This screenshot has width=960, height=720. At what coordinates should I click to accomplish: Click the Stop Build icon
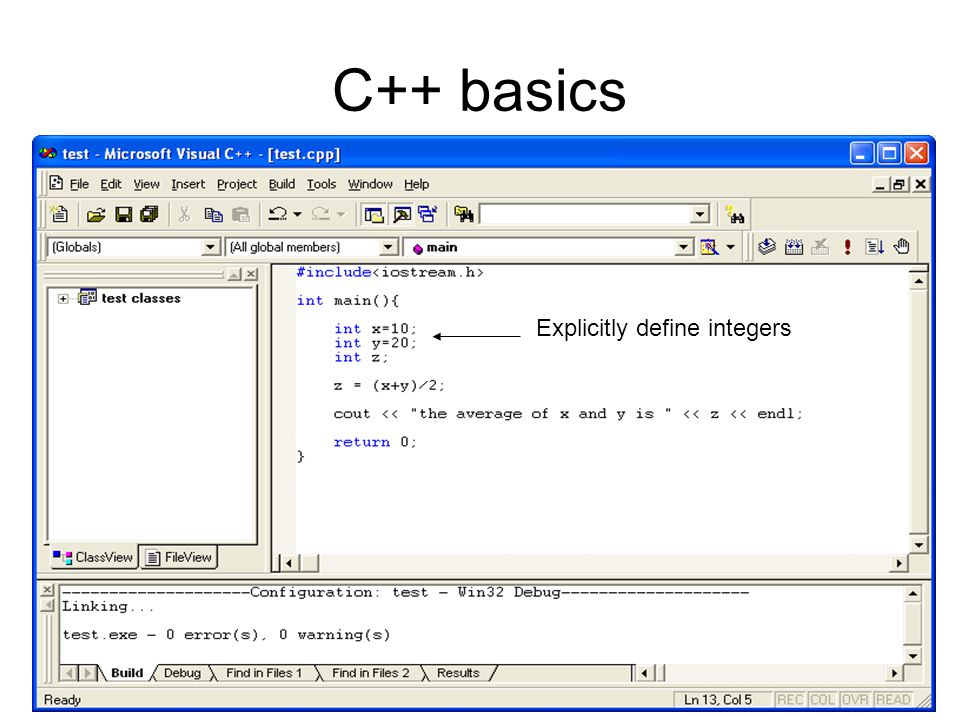[x=820, y=247]
